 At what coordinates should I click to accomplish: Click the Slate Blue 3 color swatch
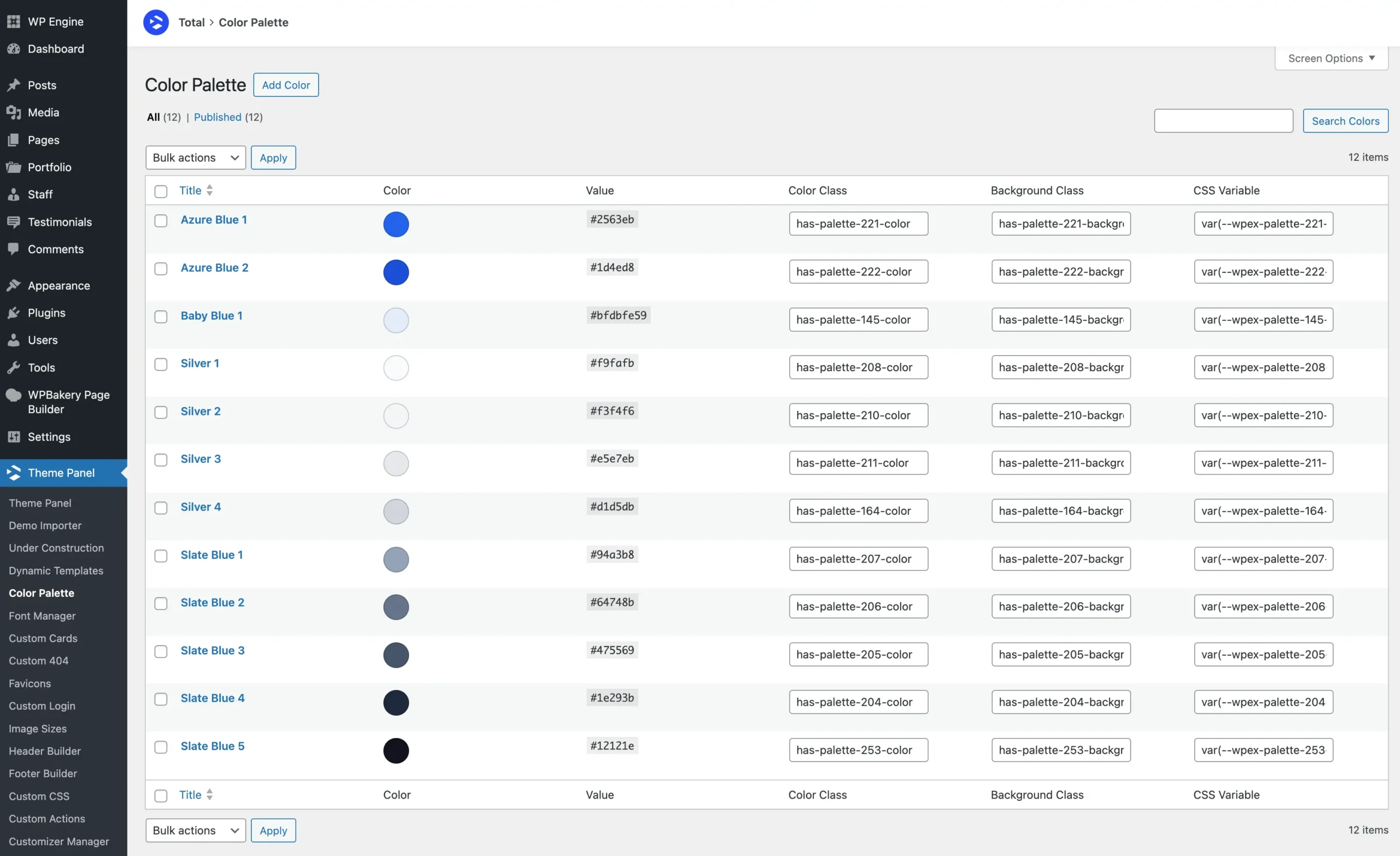[396, 655]
